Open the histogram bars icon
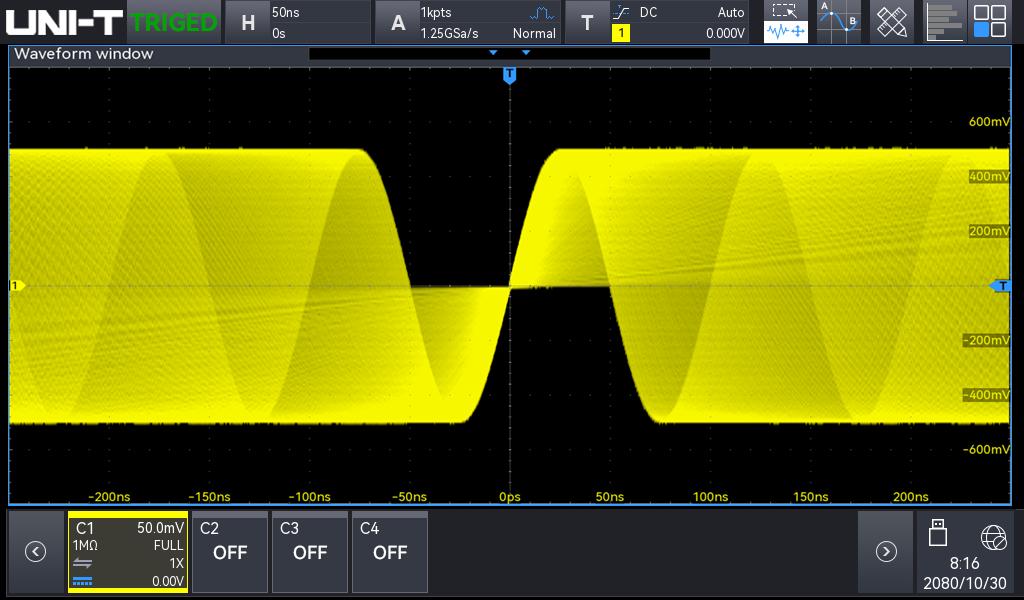The image size is (1024, 600). (x=943, y=22)
